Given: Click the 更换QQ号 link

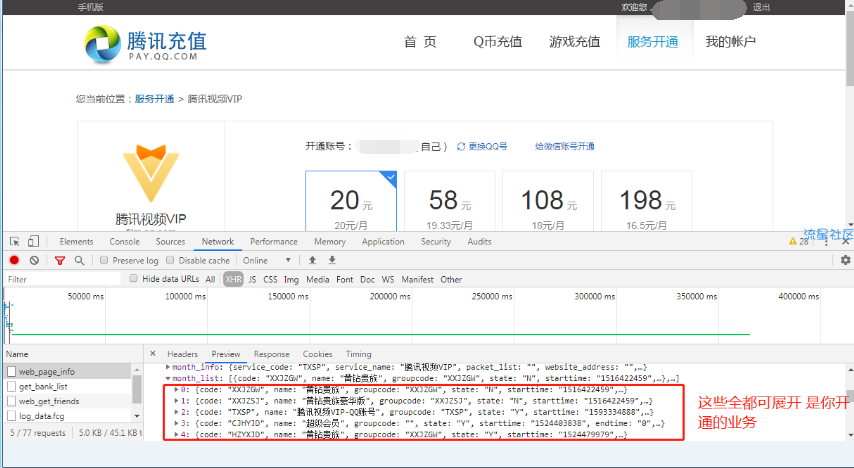Looking at the screenshot, I should (488, 146).
